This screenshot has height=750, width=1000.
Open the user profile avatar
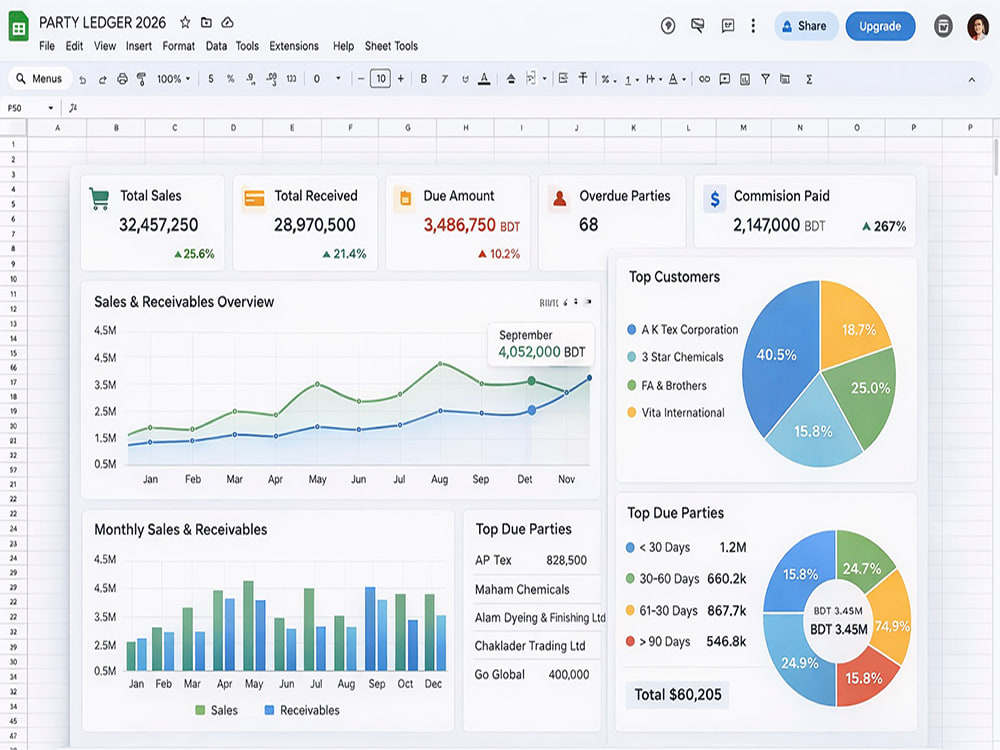tap(977, 27)
